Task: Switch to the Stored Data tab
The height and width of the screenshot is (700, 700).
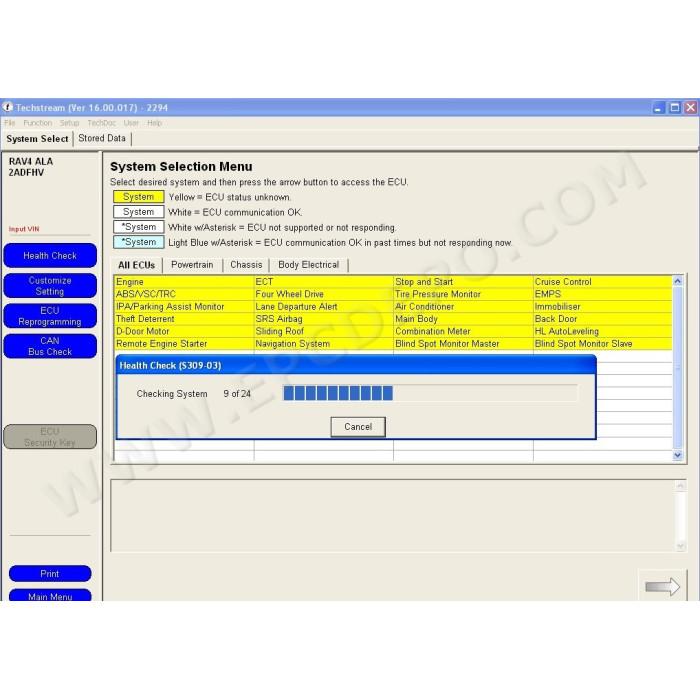Action: point(102,138)
